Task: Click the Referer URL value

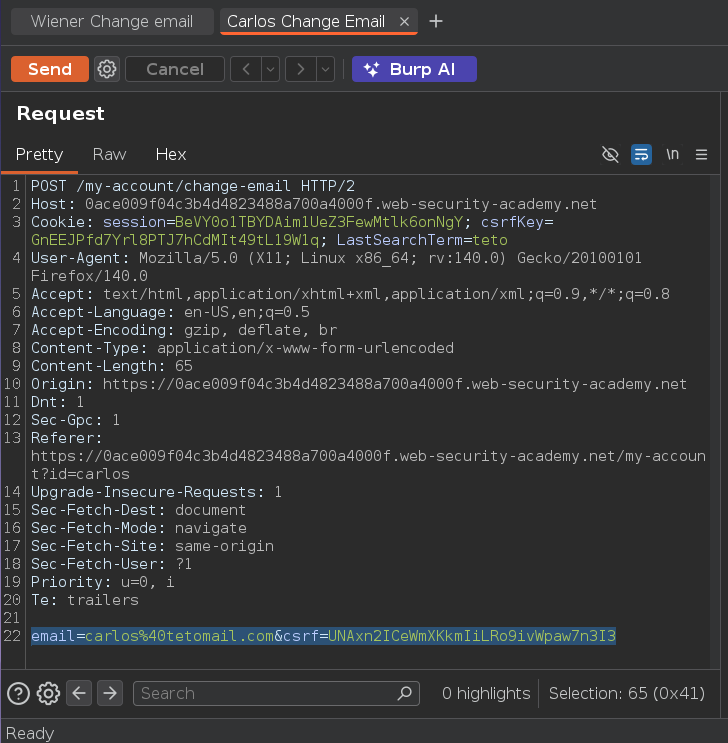Action: pos(368,465)
